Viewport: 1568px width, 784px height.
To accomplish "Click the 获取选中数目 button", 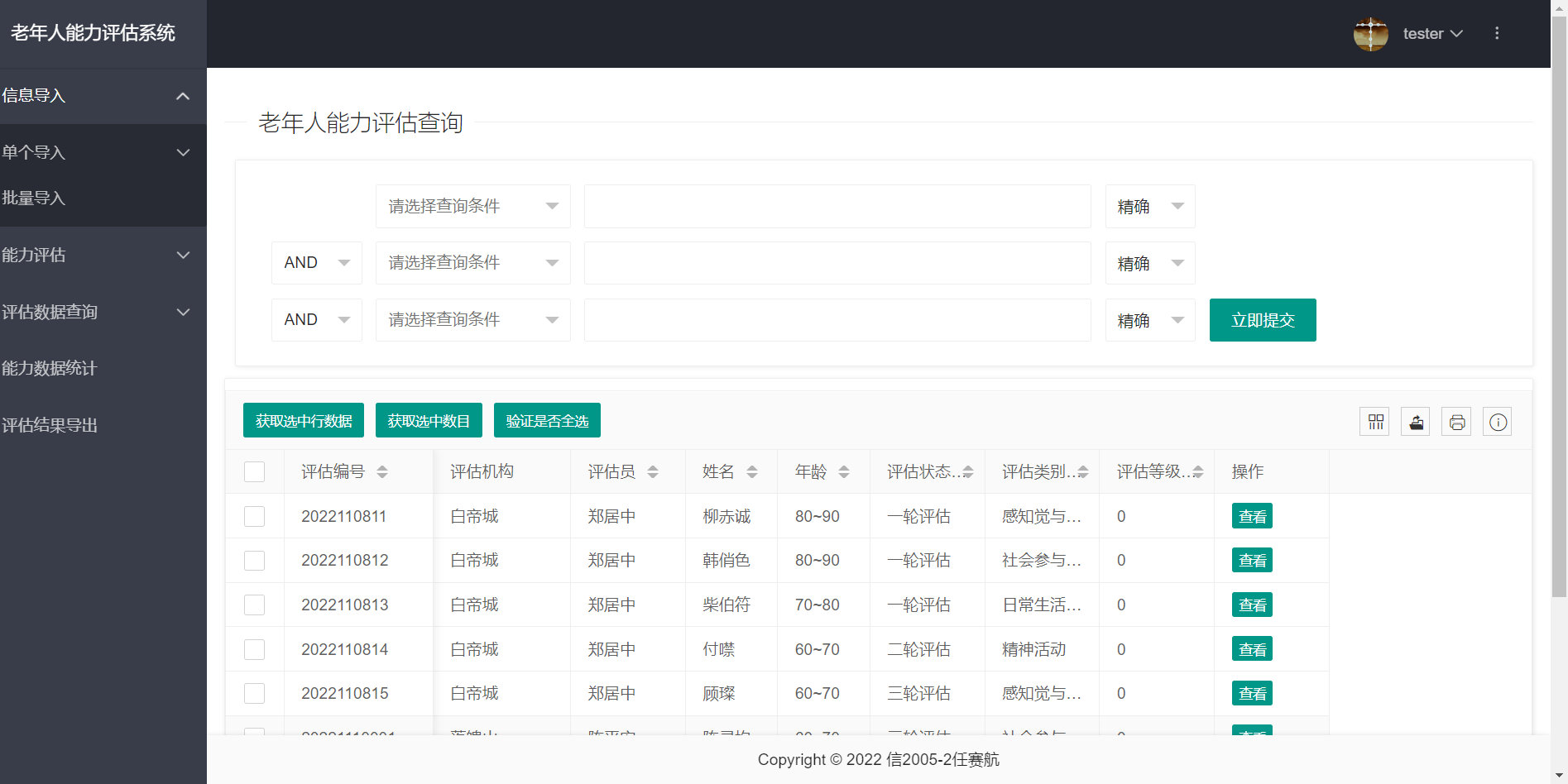I will 429,421.
